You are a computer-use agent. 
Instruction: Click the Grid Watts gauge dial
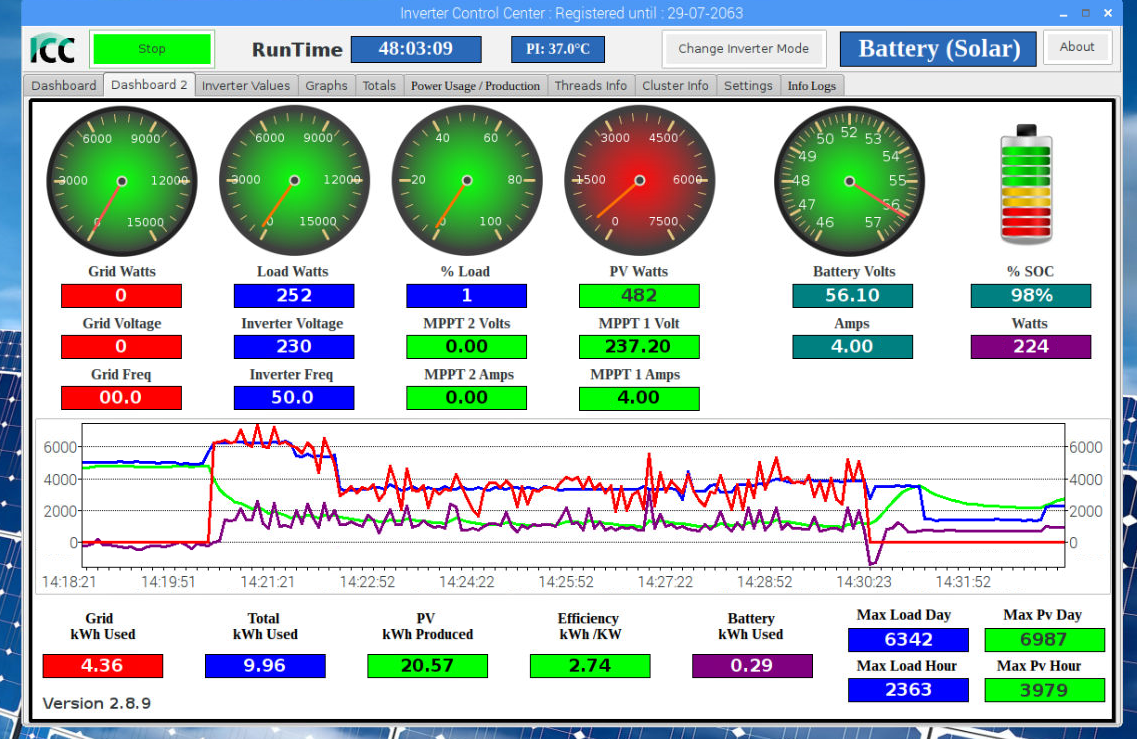[122, 181]
